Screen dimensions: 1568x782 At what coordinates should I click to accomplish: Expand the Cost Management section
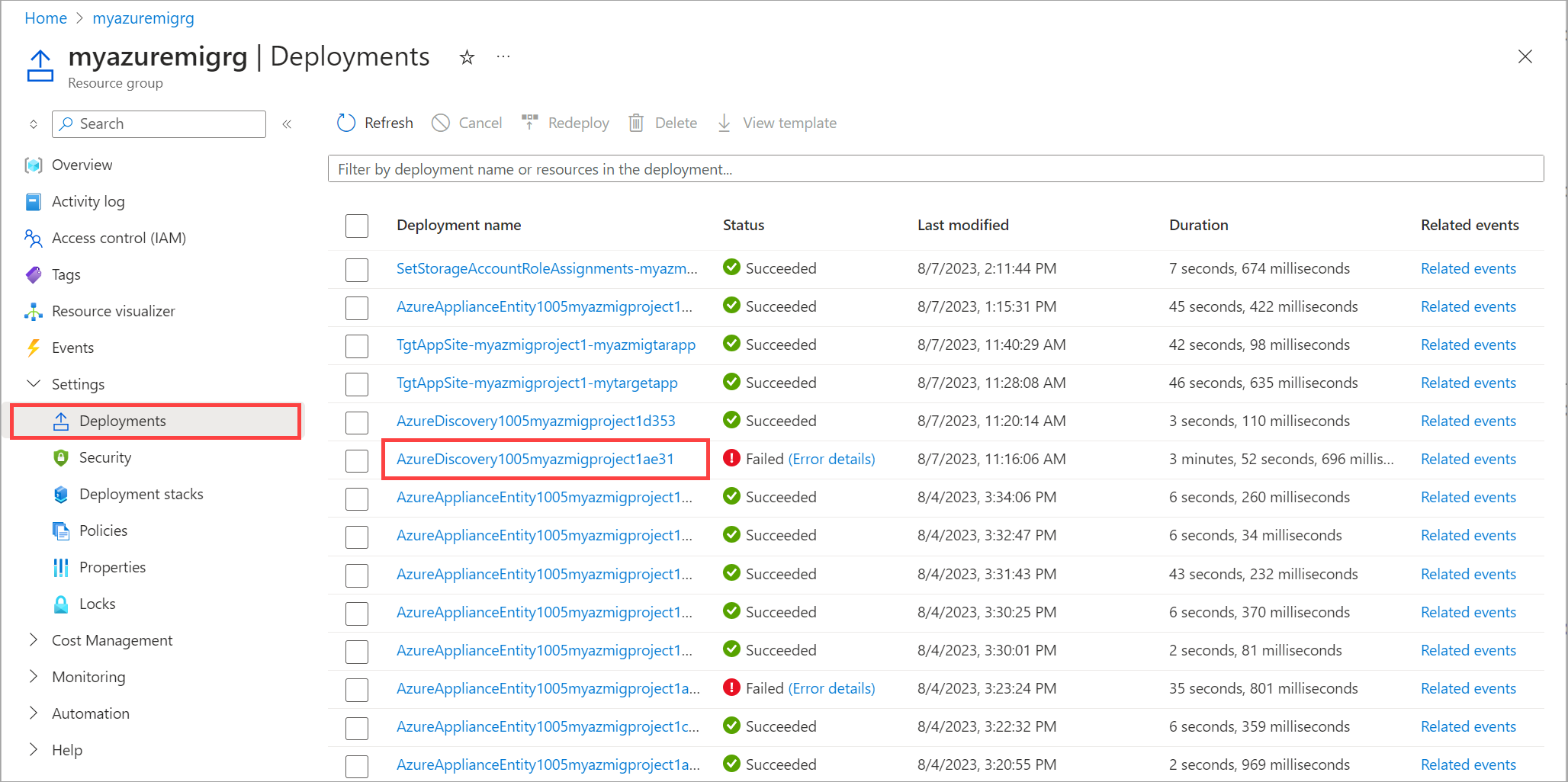pyautogui.click(x=33, y=640)
